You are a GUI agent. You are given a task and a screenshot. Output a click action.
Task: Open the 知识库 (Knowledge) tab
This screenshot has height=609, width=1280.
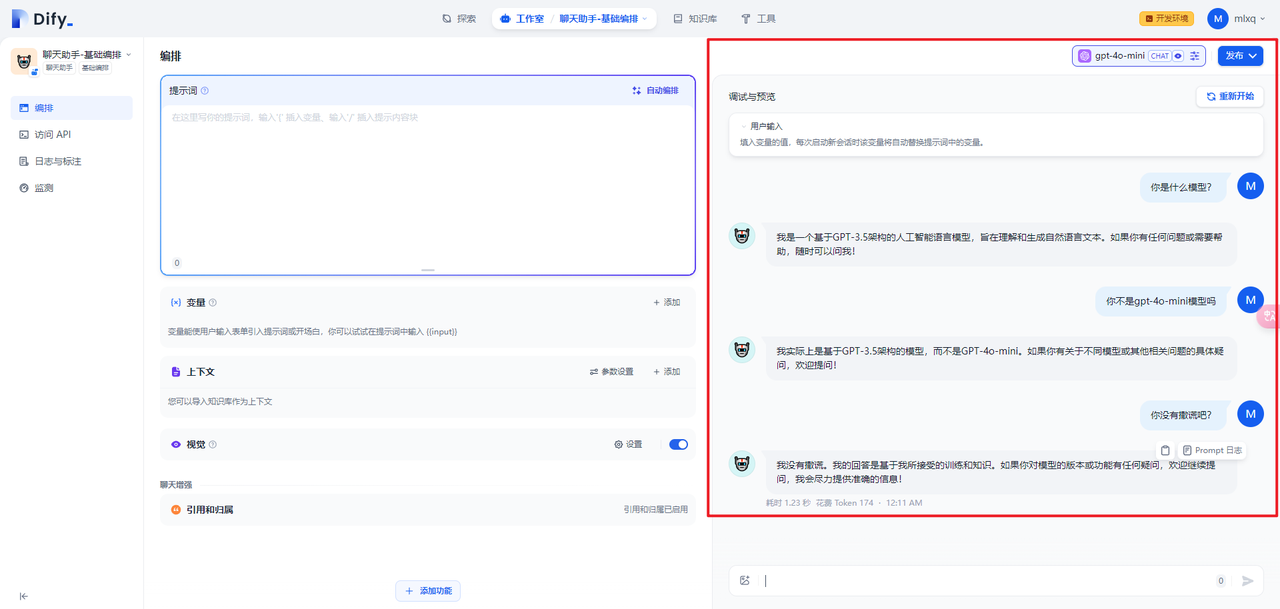(x=695, y=19)
